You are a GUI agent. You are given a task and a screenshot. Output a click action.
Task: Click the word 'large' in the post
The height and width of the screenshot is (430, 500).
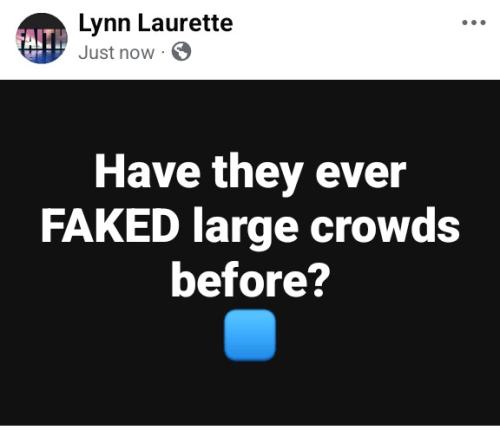point(245,228)
